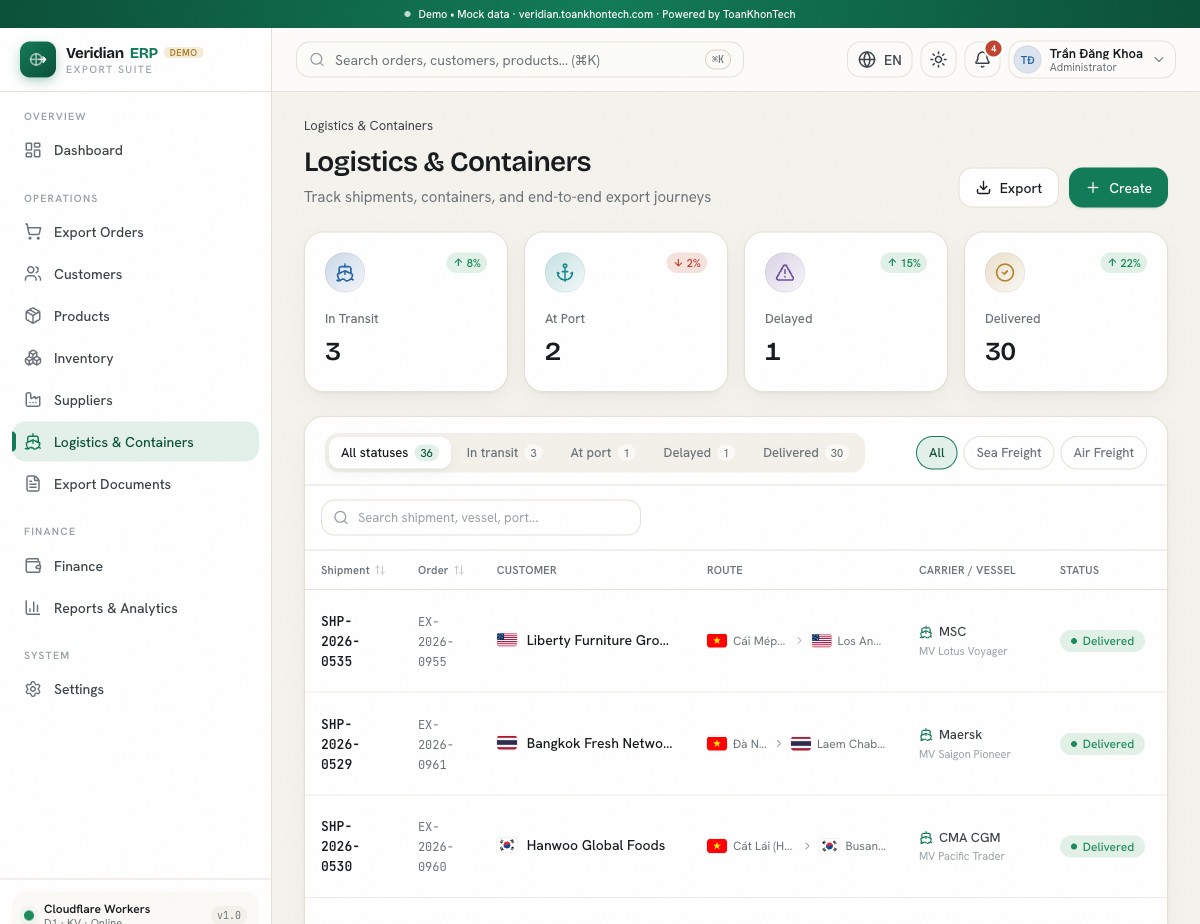Click the TD avatar circle
This screenshot has height=924, width=1200.
[x=1027, y=60]
